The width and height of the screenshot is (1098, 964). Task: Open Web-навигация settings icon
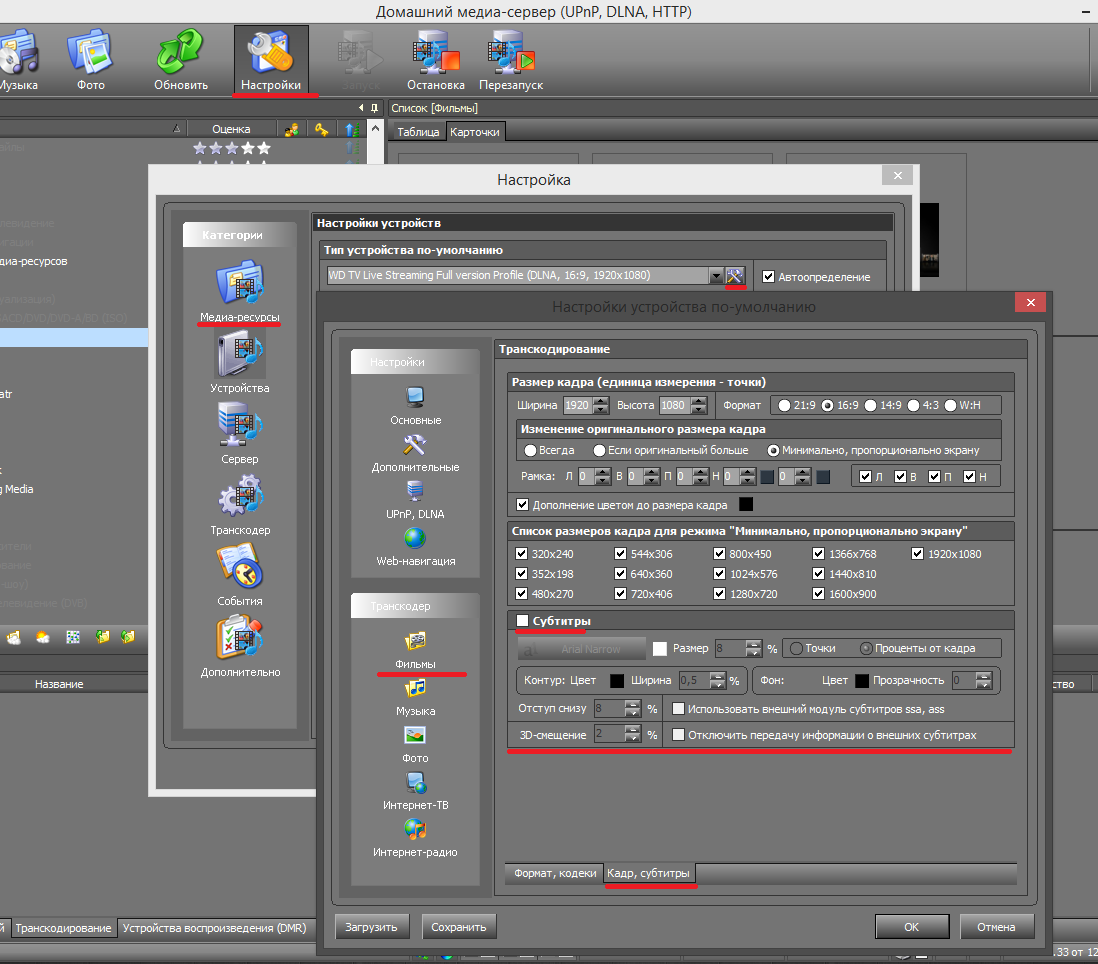[x=415, y=539]
